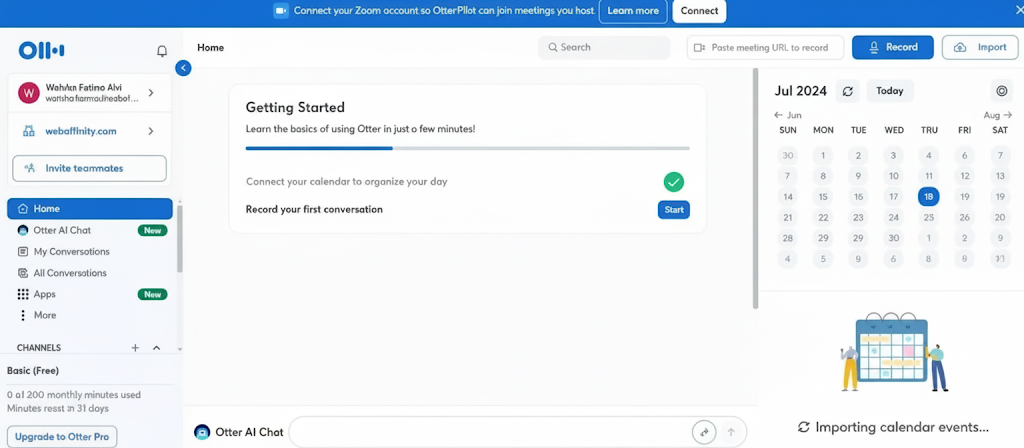
Task: Go to next month Aug
Action: (x=998, y=115)
